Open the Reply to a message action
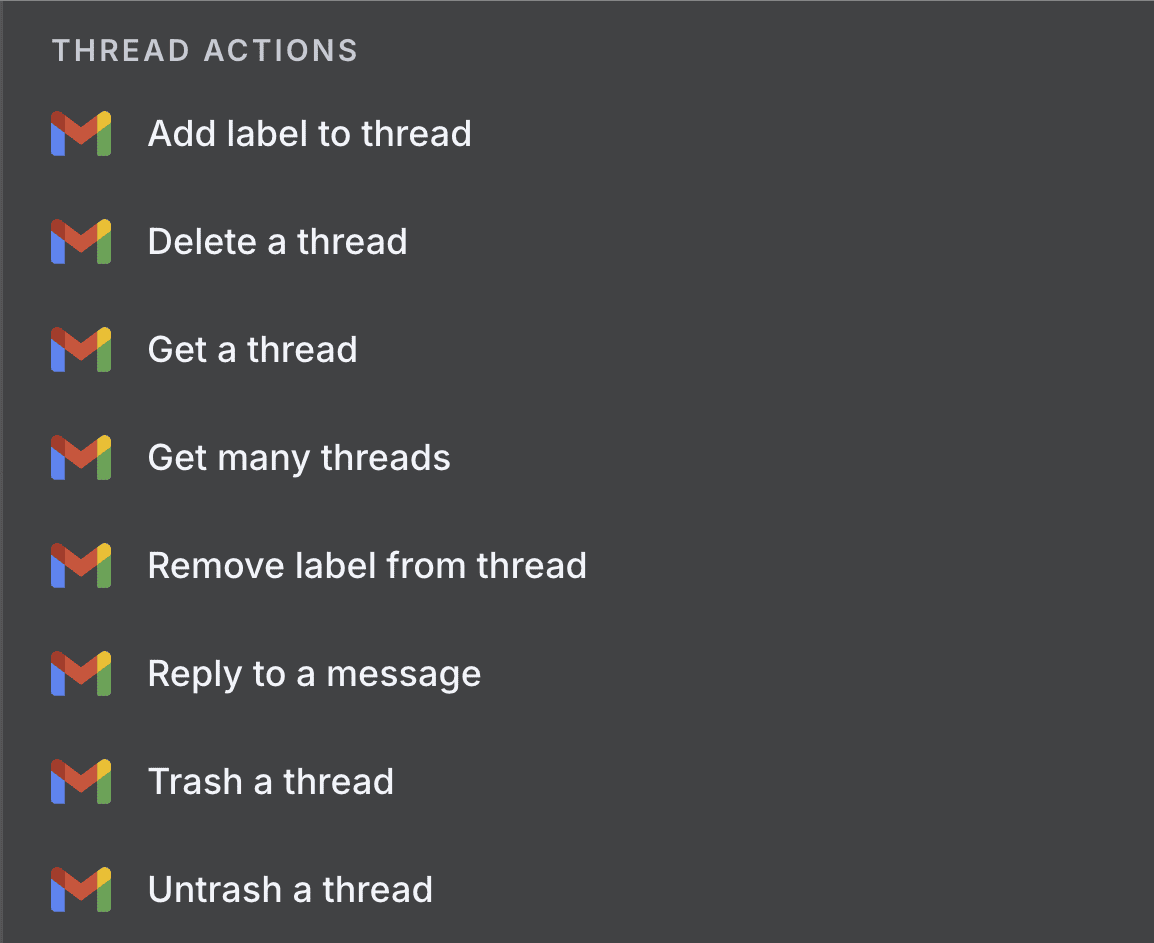1154x943 pixels. [314, 673]
